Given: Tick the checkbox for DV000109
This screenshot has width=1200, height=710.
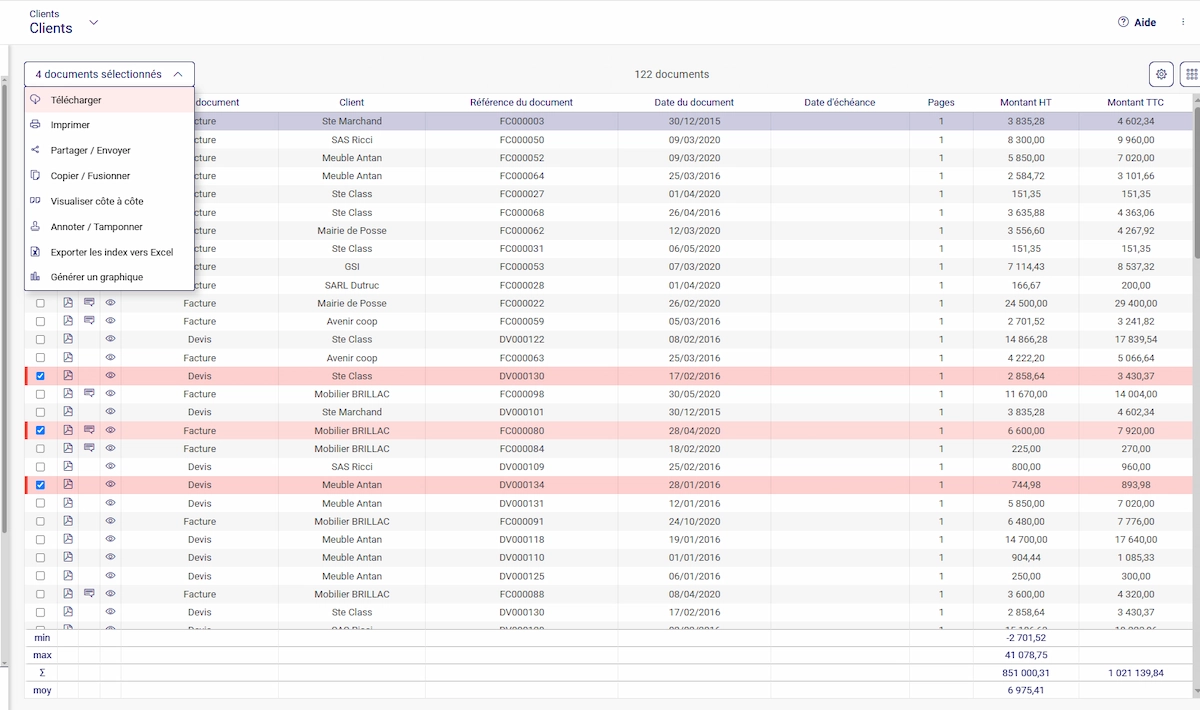Looking at the screenshot, I should click(x=40, y=467).
